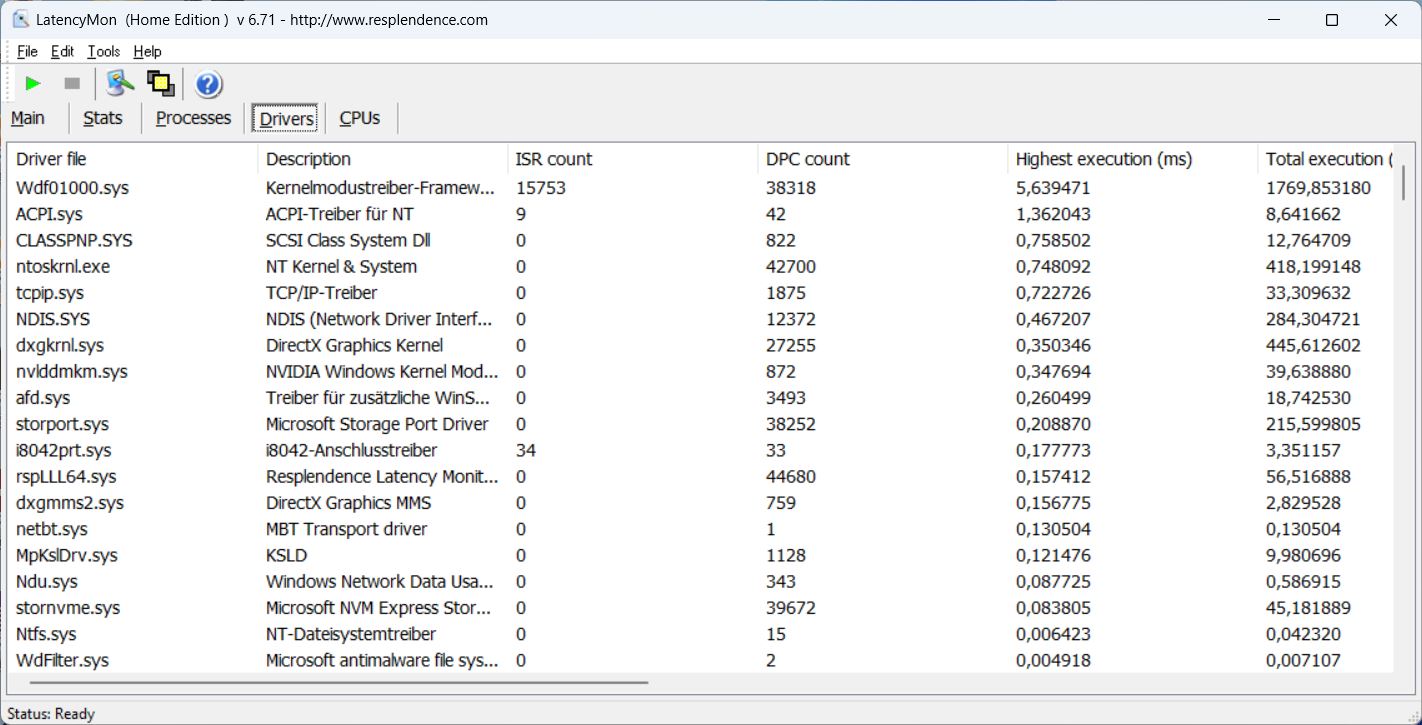Select the netbt.sys driver row
Viewport: 1422px width, 725px height.
tap(700, 529)
